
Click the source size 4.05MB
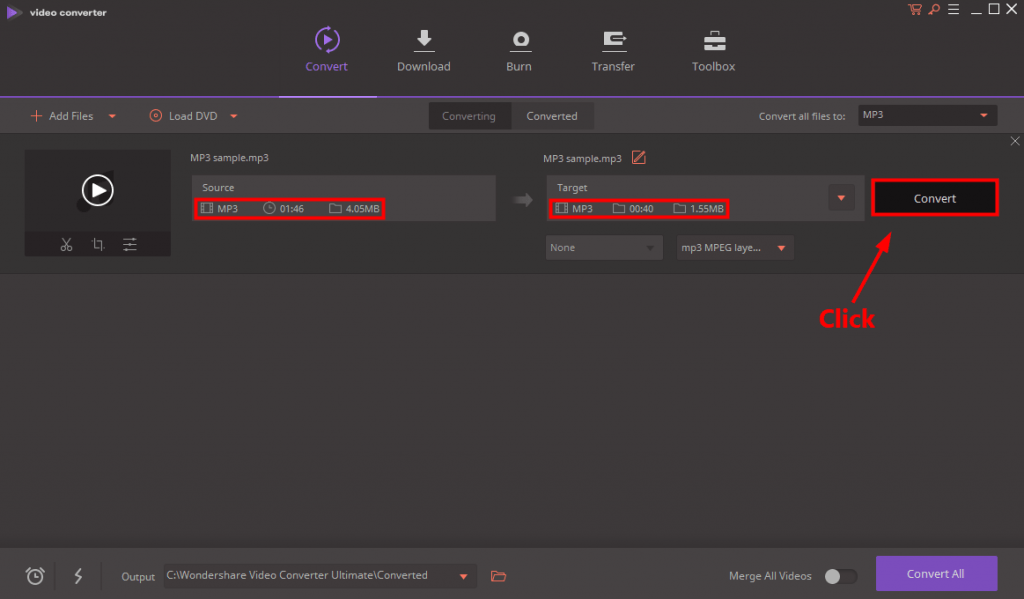pos(362,208)
